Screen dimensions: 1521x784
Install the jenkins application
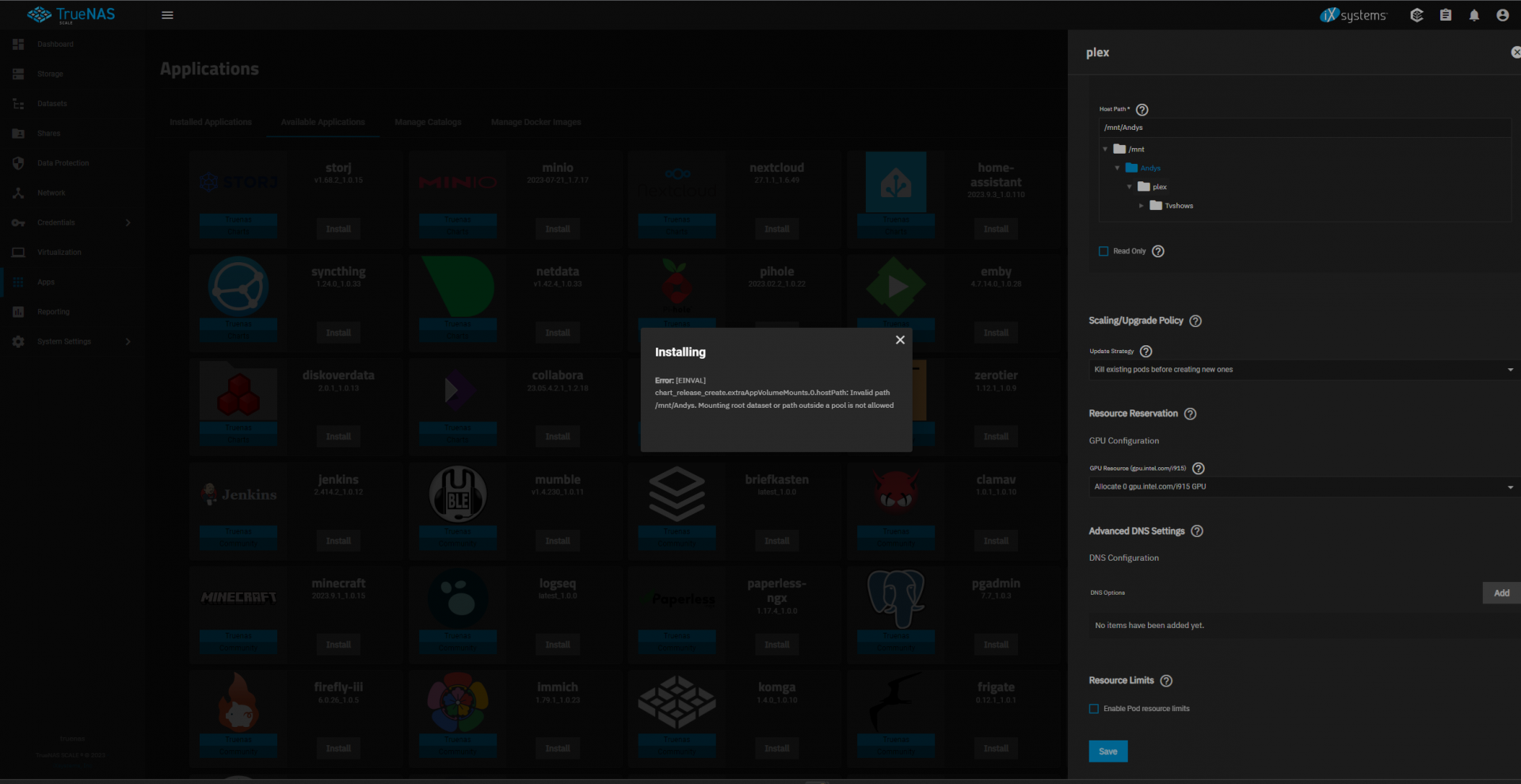pyautogui.click(x=338, y=541)
